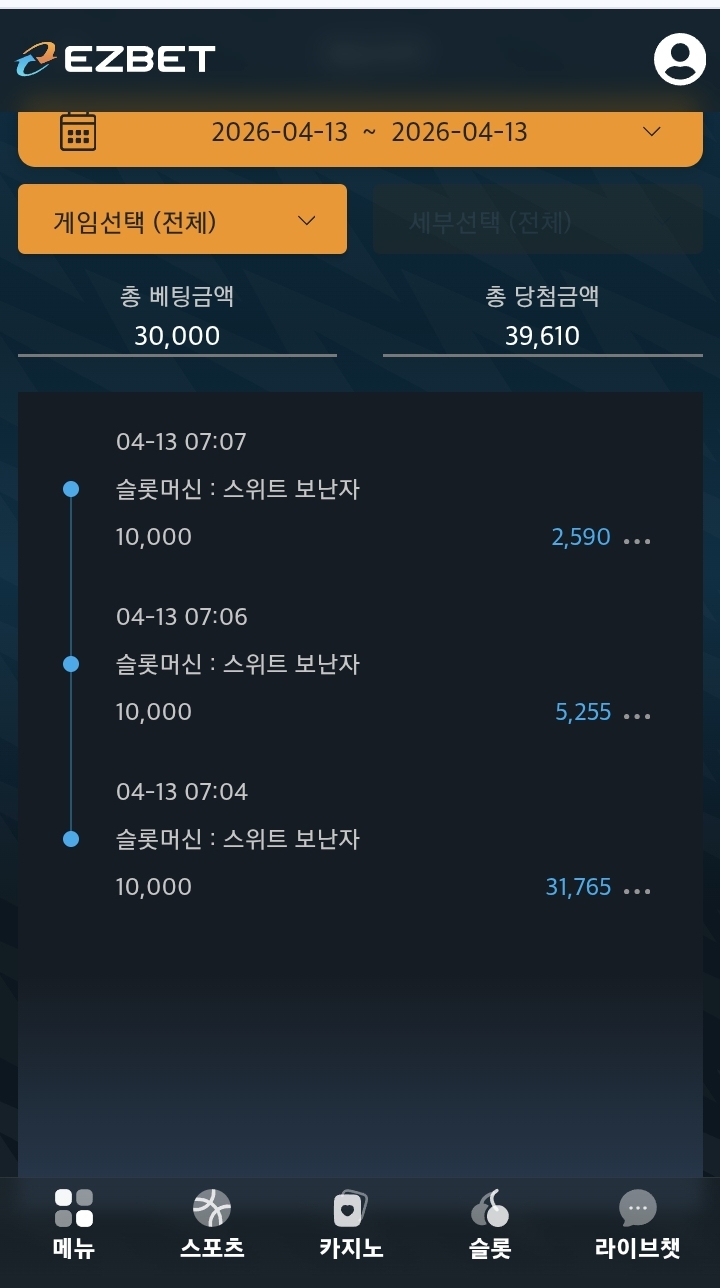
Task: Open the 메뉴 grid icon
Action: (x=74, y=1208)
